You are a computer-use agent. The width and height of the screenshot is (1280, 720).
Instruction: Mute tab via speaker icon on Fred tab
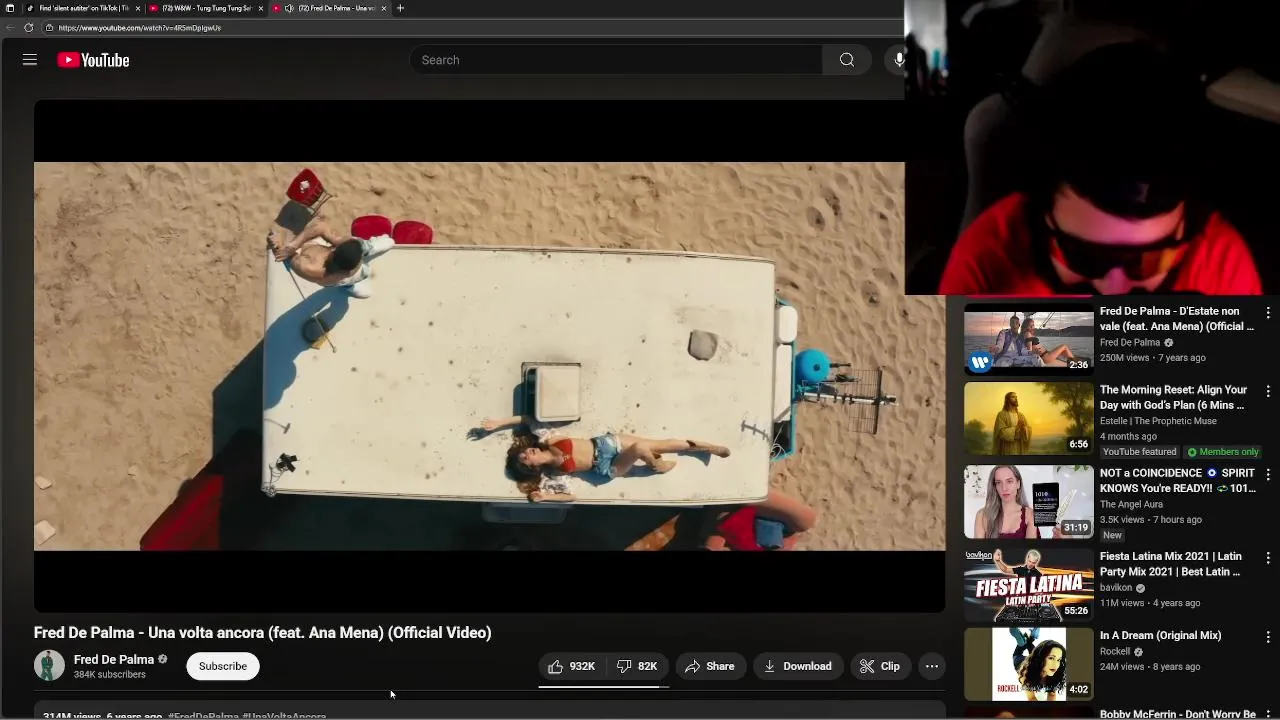289,8
